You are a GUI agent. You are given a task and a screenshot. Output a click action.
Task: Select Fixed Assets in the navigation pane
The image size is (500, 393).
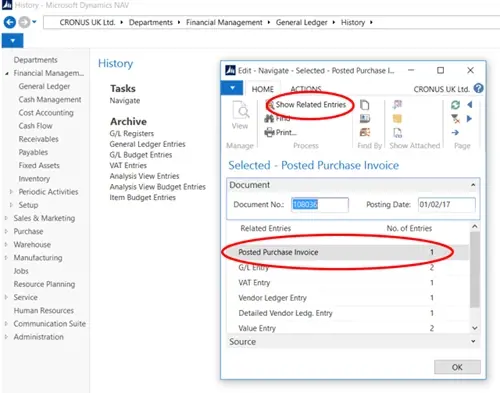pos(39,165)
